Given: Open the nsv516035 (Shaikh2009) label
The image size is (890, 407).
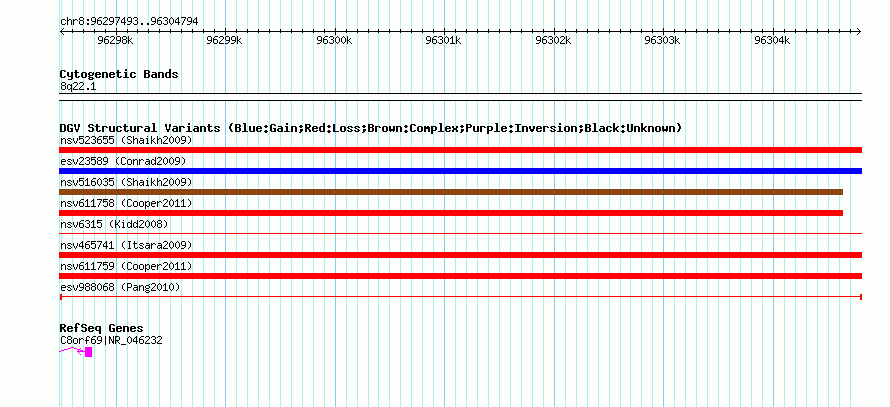Looking at the screenshot, I should pyautogui.click(x=126, y=182).
